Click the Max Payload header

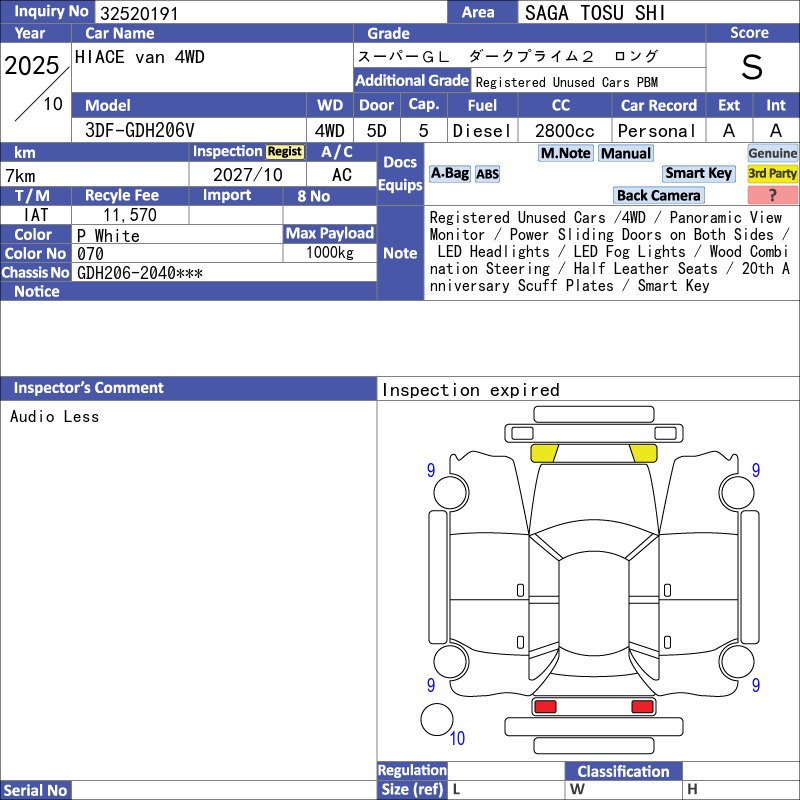tap(330, 234)
